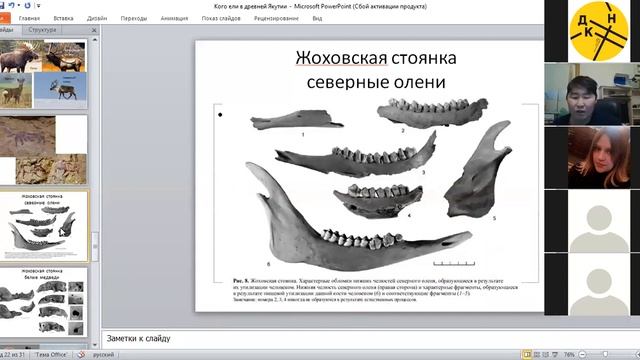Click the ДНК yellow logo participant tile
Screen dimensions: 640x360
(x=599, y=31)
